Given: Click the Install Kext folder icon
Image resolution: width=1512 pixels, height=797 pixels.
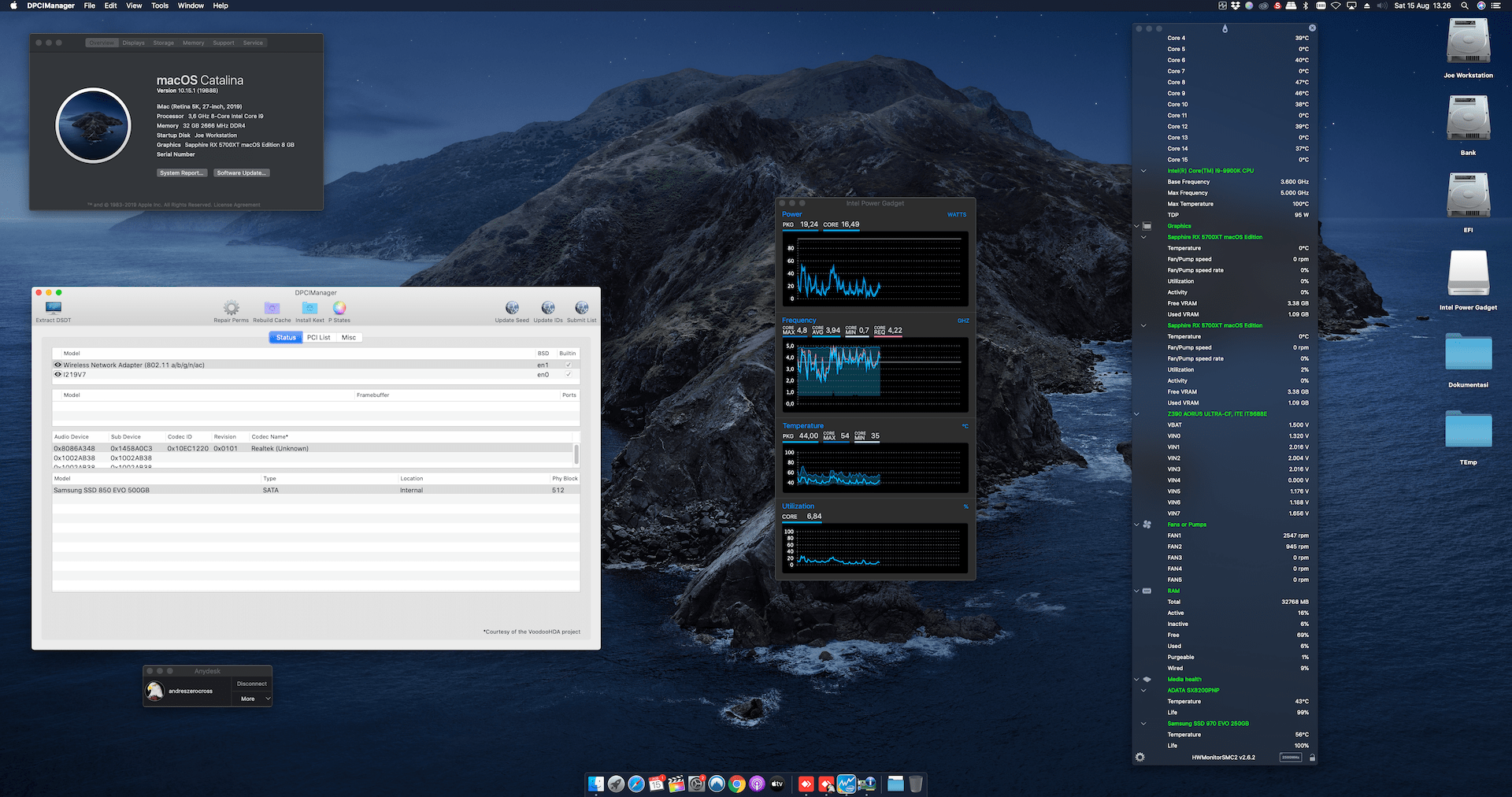Looking at the screenshot, I should pos(309,307).
